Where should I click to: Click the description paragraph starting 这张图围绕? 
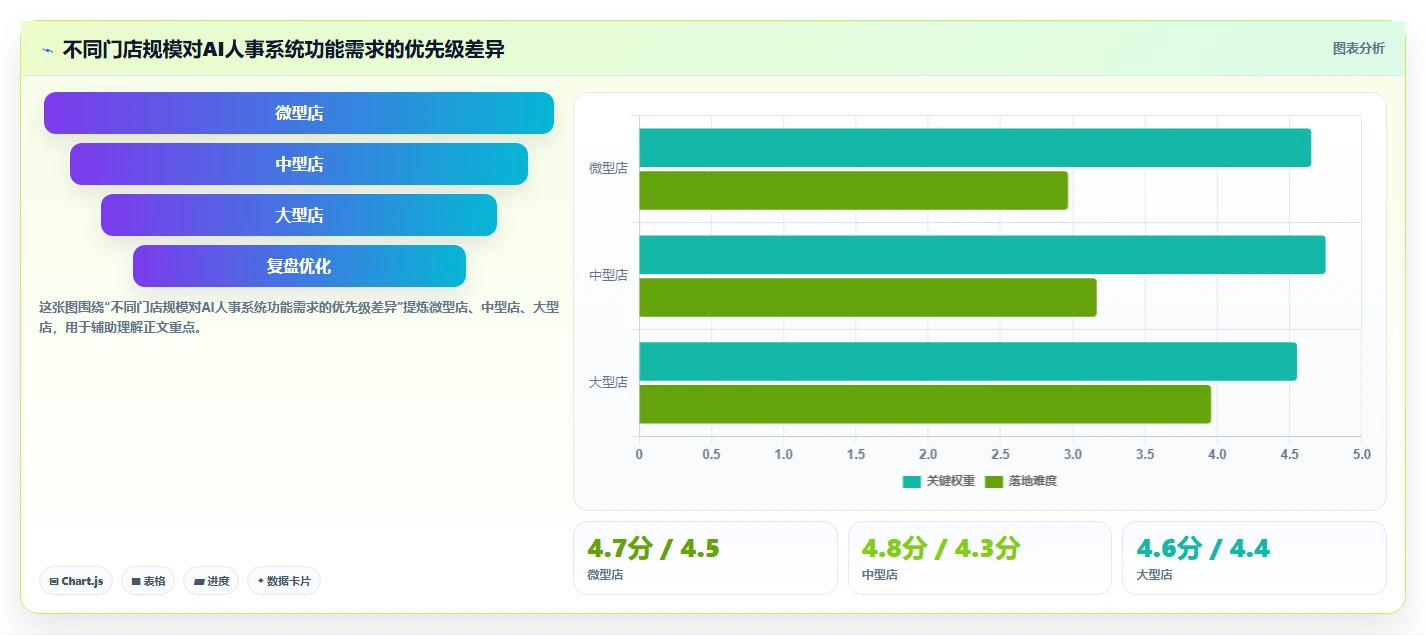[299, 317]
